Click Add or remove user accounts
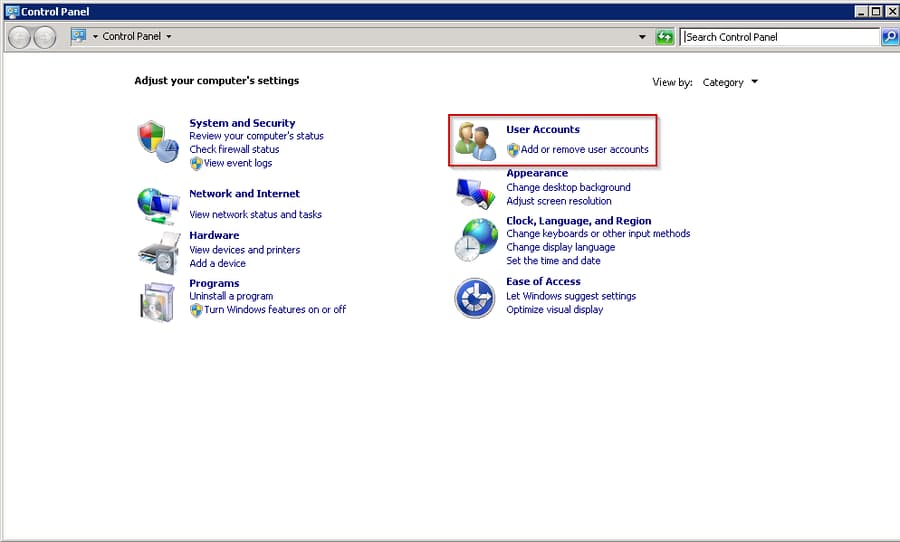The image size is (900, 542). 584,149
